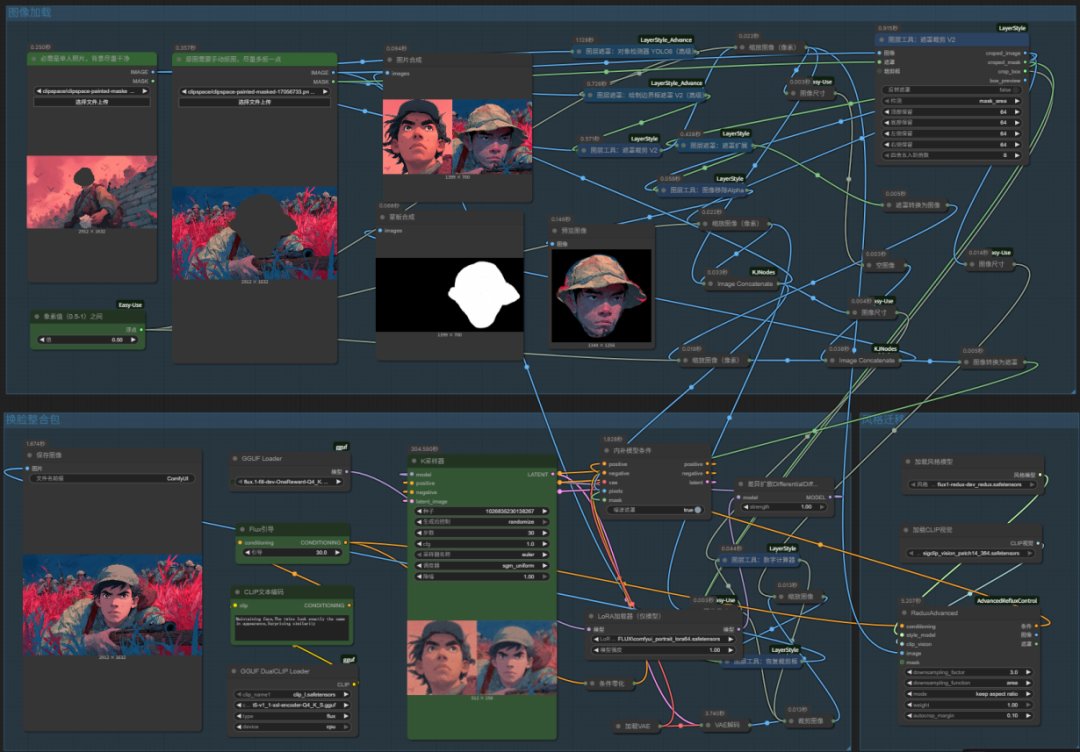The height and width of the screenshot is (752, 1080).
Task: Click the 值 0.50 float slider field
Action: pos(87,340)
